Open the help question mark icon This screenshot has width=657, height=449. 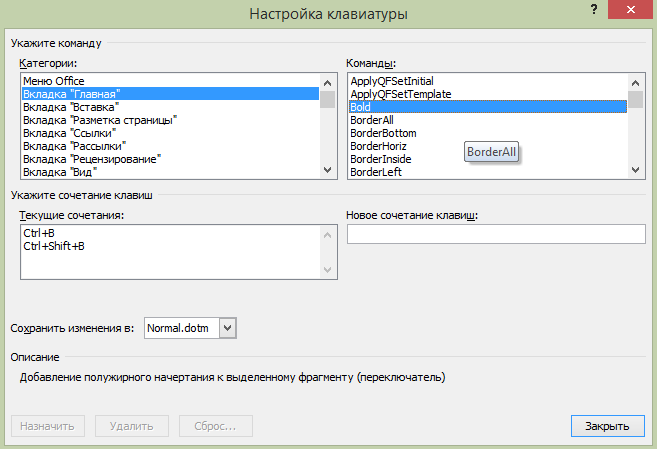594,9
